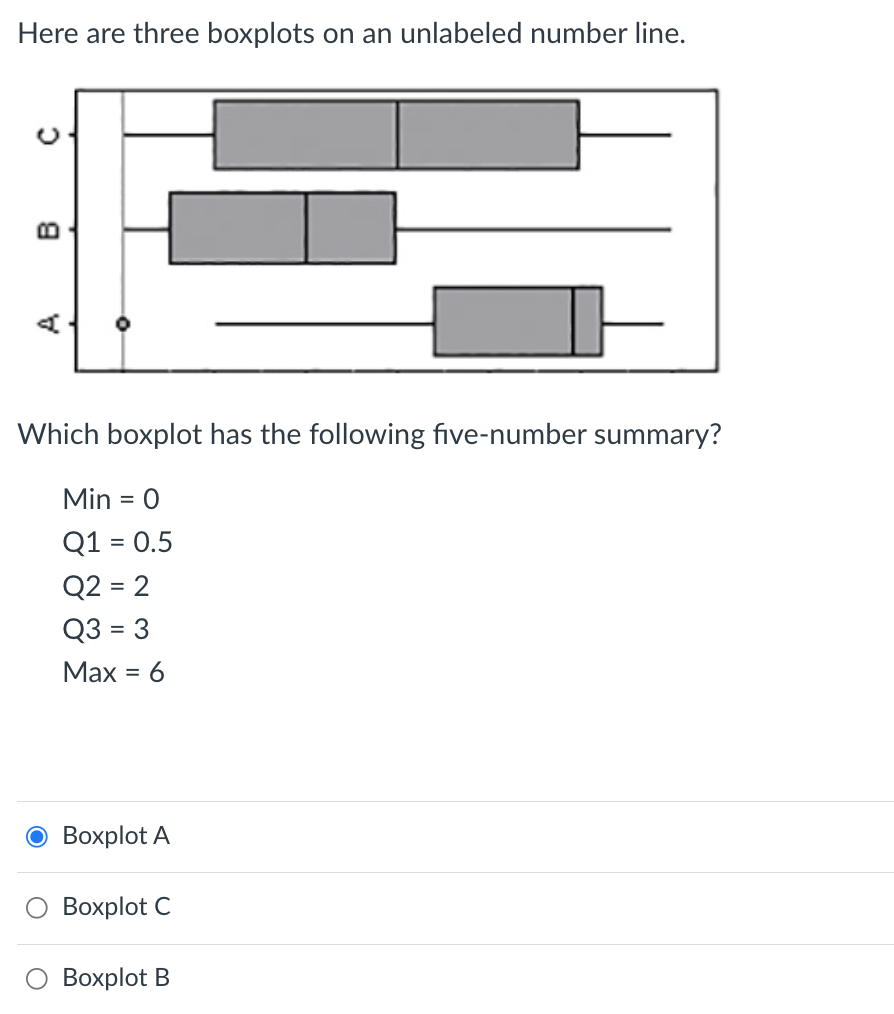Image resolution: width=894 pixels, height=1014 pixels.
Task: Click the outlier dot on Boxplot A
Action: point(122,322)
